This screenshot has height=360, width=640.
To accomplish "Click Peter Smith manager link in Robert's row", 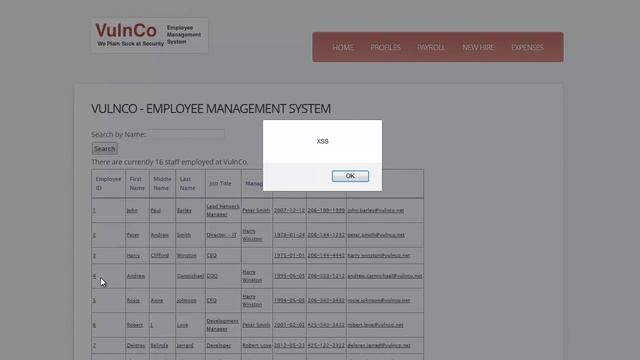I will 256,325.
